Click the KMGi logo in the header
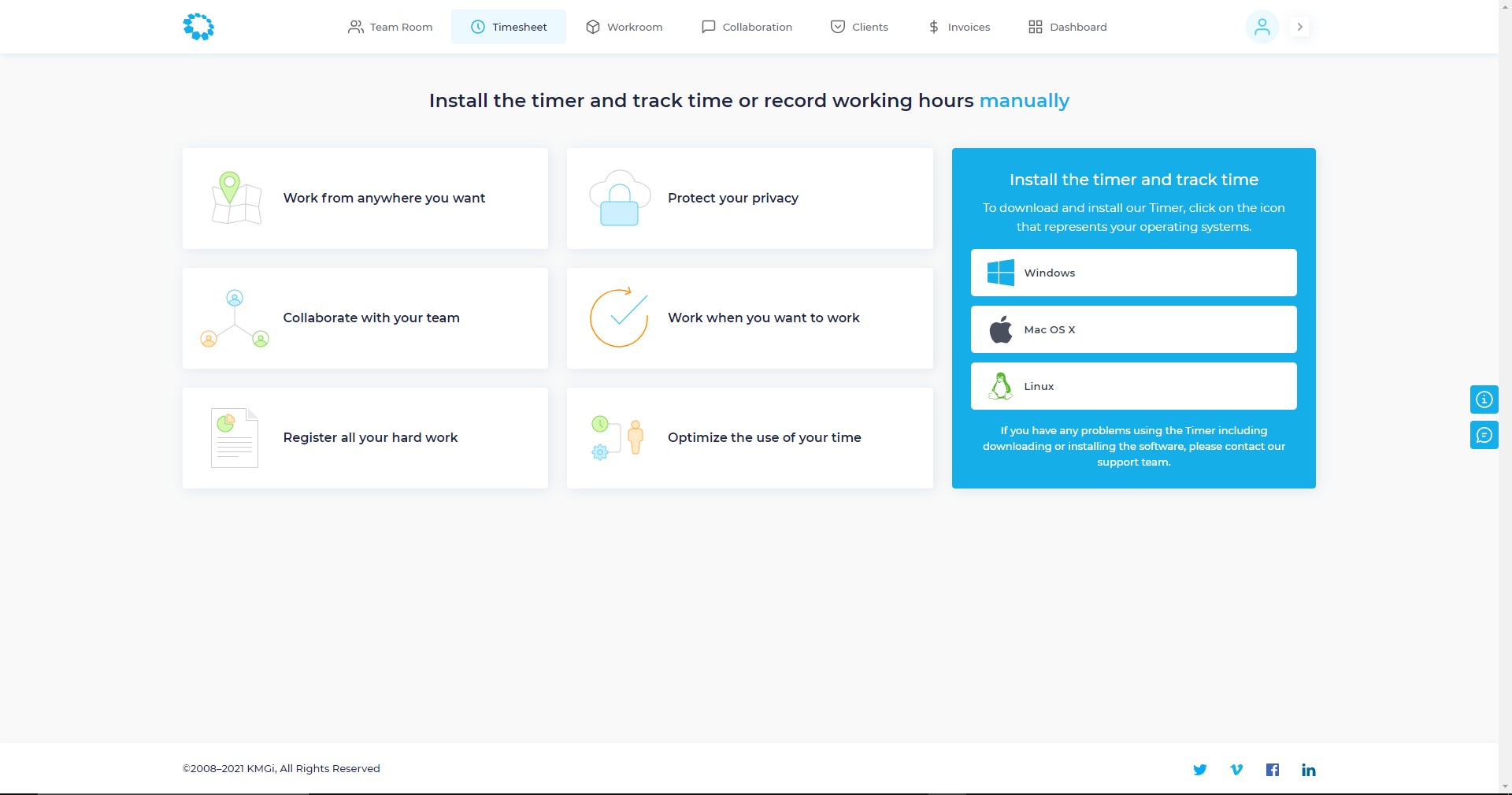This screenshot has height=795, width=1512. coord(198,27)
